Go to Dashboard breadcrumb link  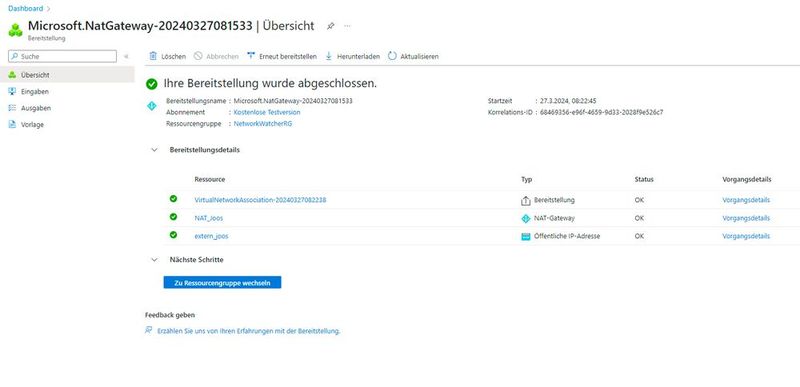click(x=26, y=8)
